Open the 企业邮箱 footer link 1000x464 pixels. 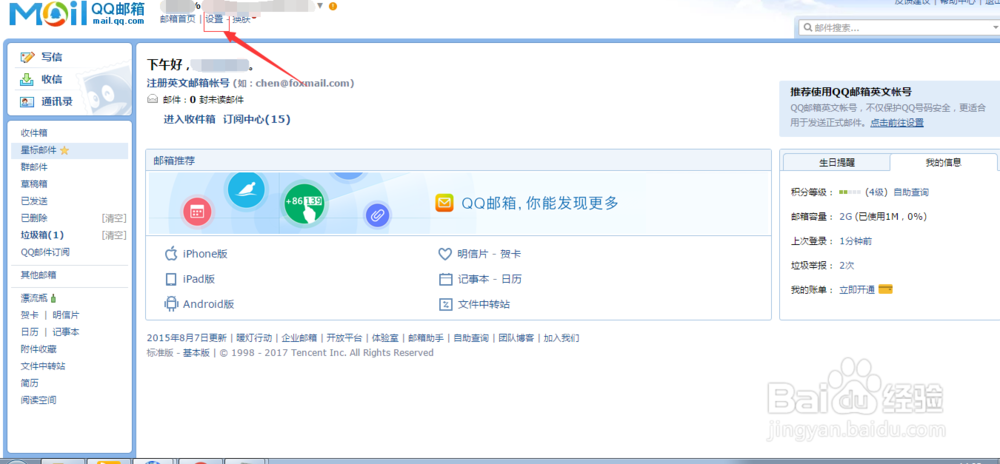pyautogui.click(x=299, y=338)
